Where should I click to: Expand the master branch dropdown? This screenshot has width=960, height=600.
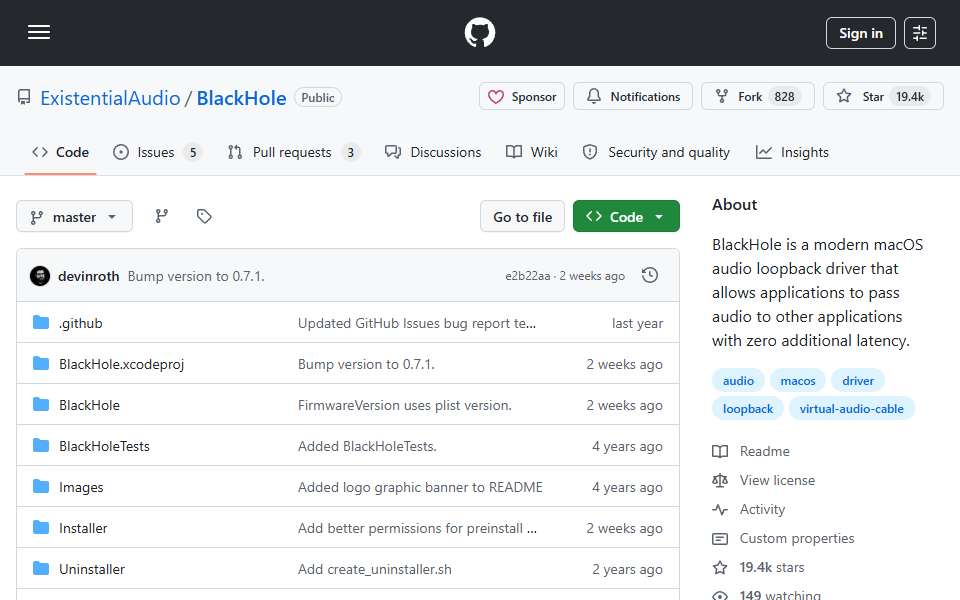click(74, 217)
